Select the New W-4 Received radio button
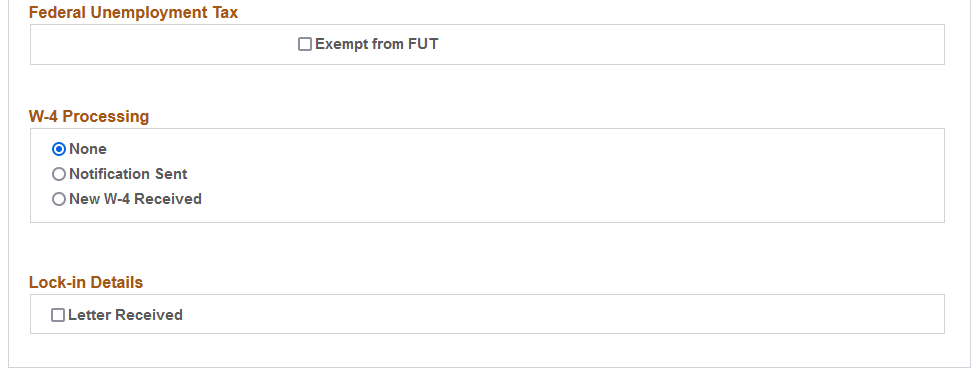The width and height of the screenshot is (977, 375). coord(59,199)
